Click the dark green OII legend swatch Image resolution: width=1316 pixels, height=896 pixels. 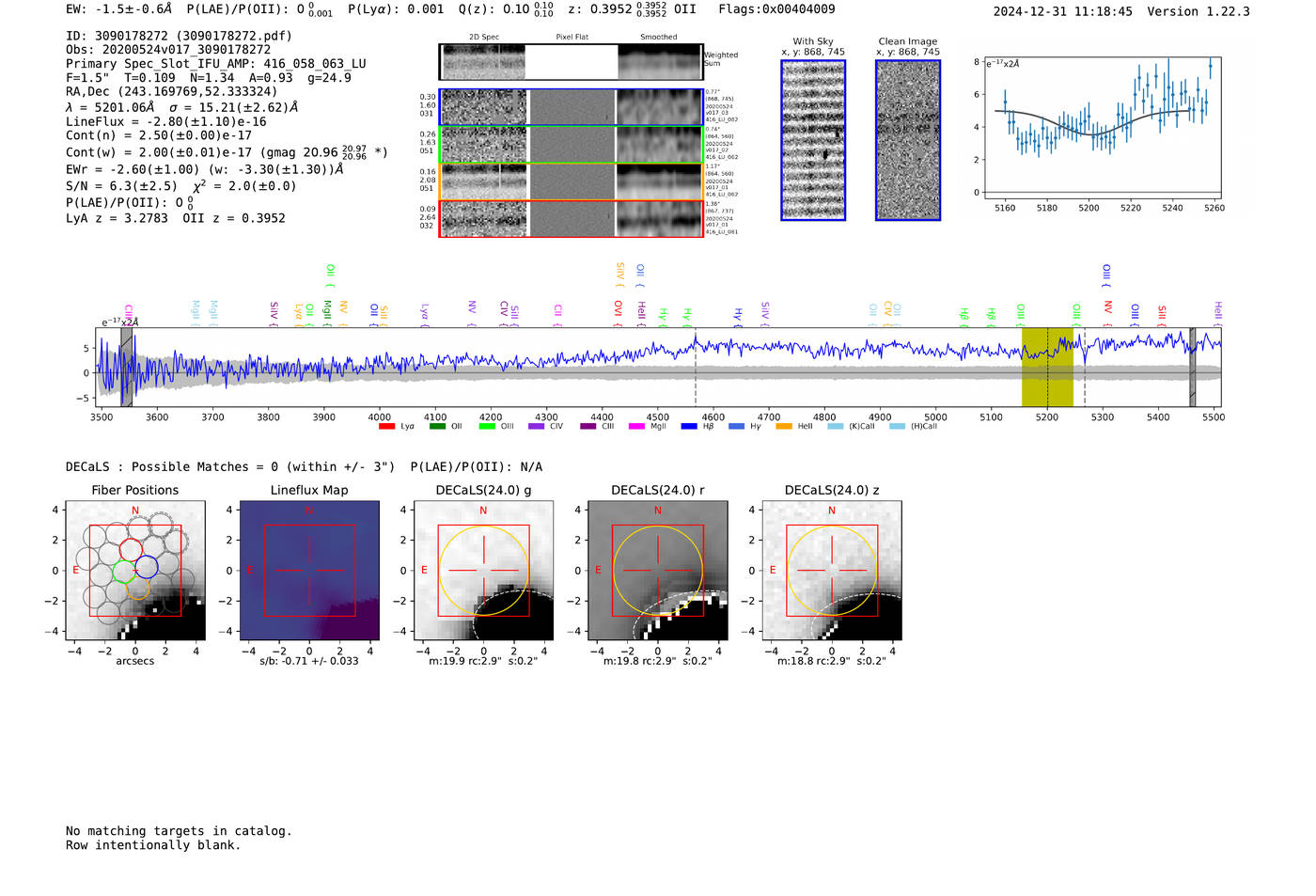[x=437, y=426]
